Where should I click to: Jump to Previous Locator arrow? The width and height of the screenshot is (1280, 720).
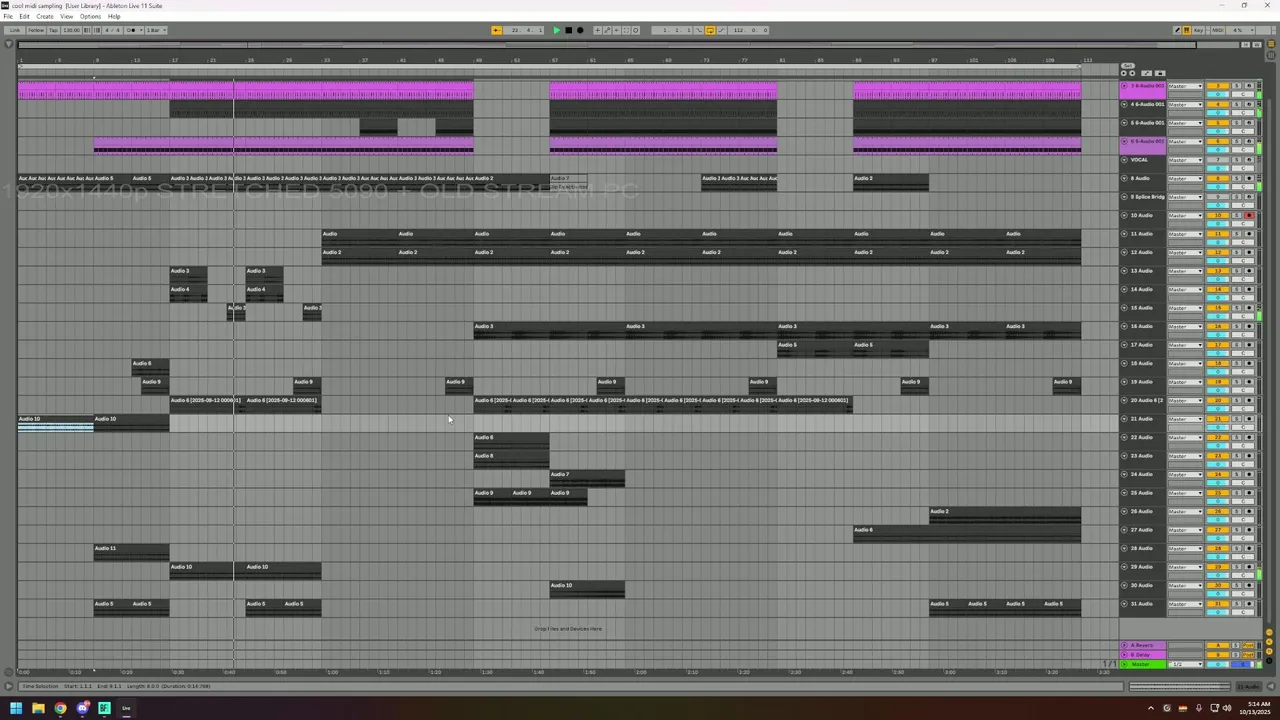(x=1124, y=73)
